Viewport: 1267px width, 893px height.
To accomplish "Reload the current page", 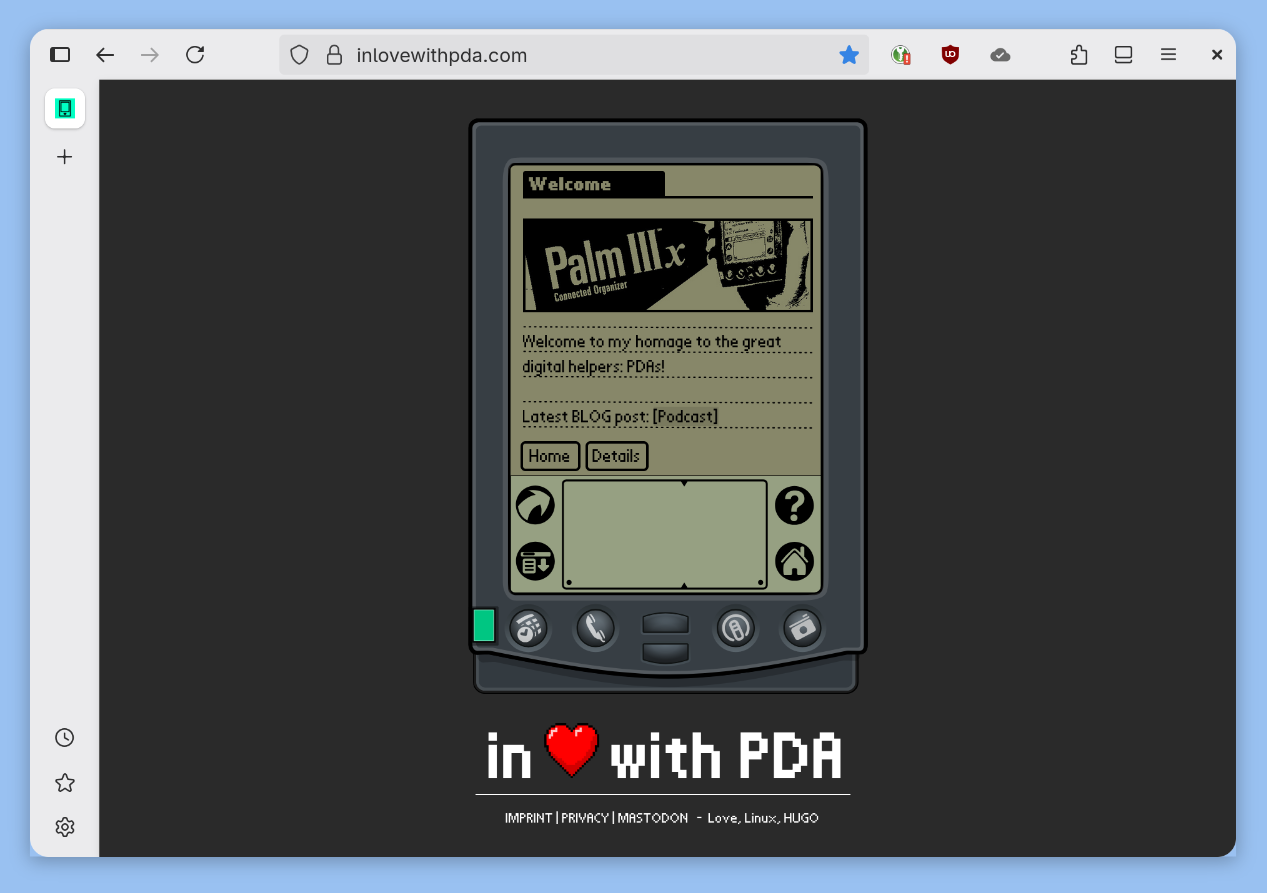I will coord(195,55).
